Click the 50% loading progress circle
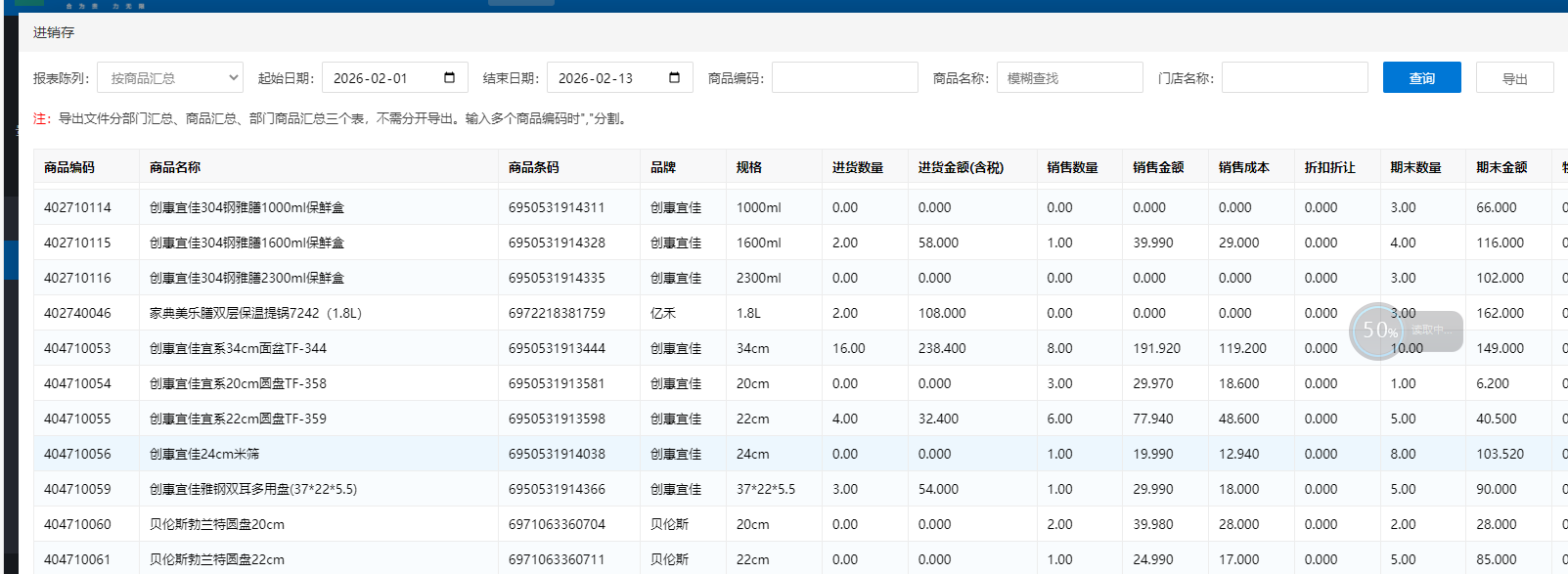 tap(1378, 331)
